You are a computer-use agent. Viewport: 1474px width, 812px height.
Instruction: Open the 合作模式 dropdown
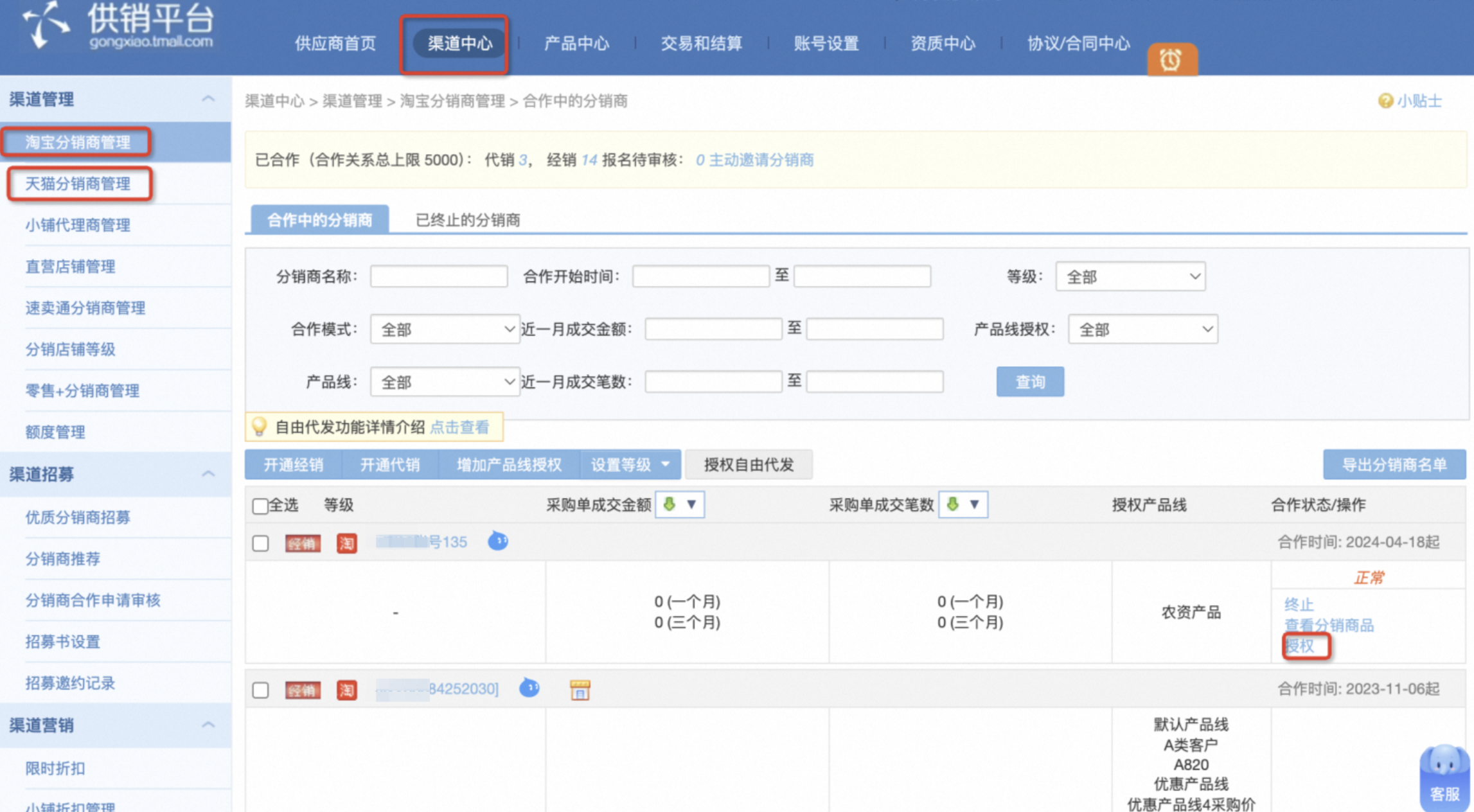(x=445, y=330)
